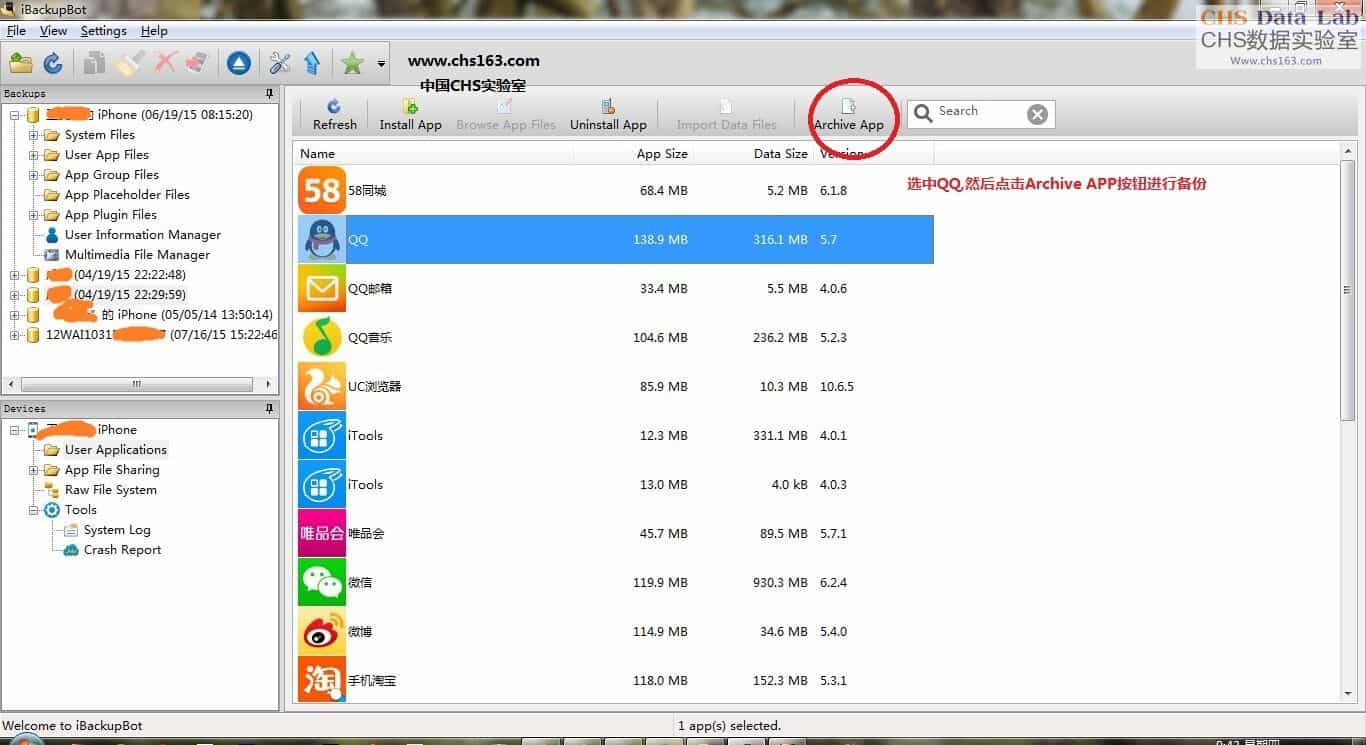This screenshot has height=745, width=1366.
Task: Refresh the application list
Action: [x=334, y=115]
